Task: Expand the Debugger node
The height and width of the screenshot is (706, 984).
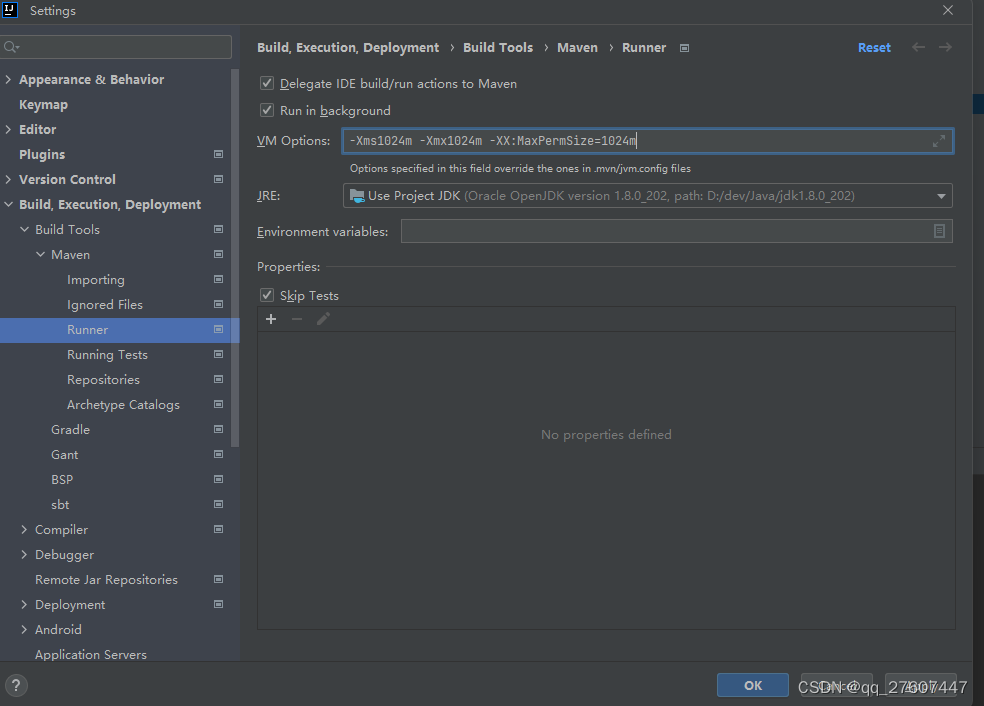Action: pos(24,555)
